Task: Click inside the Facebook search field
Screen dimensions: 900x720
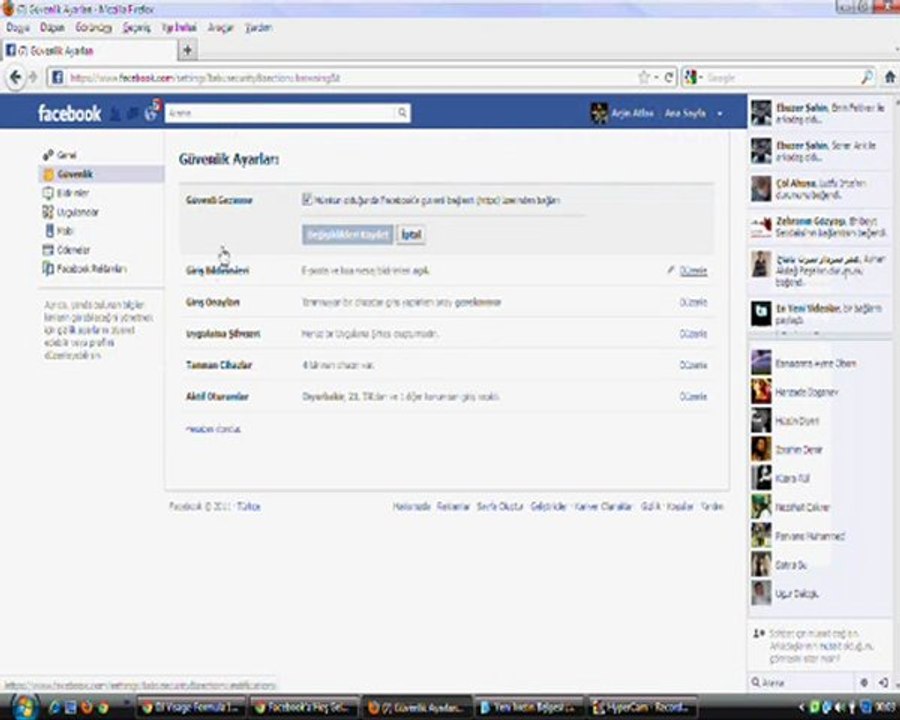Action: tap(281, 113)
